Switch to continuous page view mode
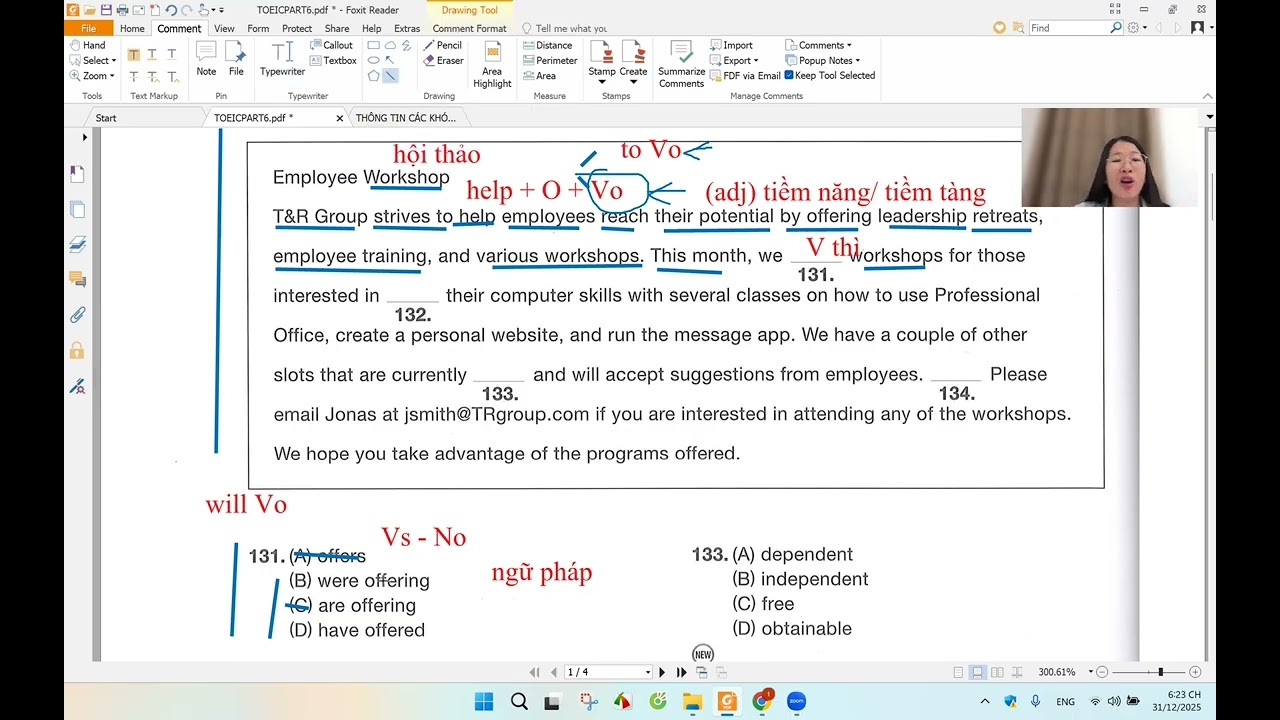The height and width of the screenshot is (720, 1280). point(978,672)
